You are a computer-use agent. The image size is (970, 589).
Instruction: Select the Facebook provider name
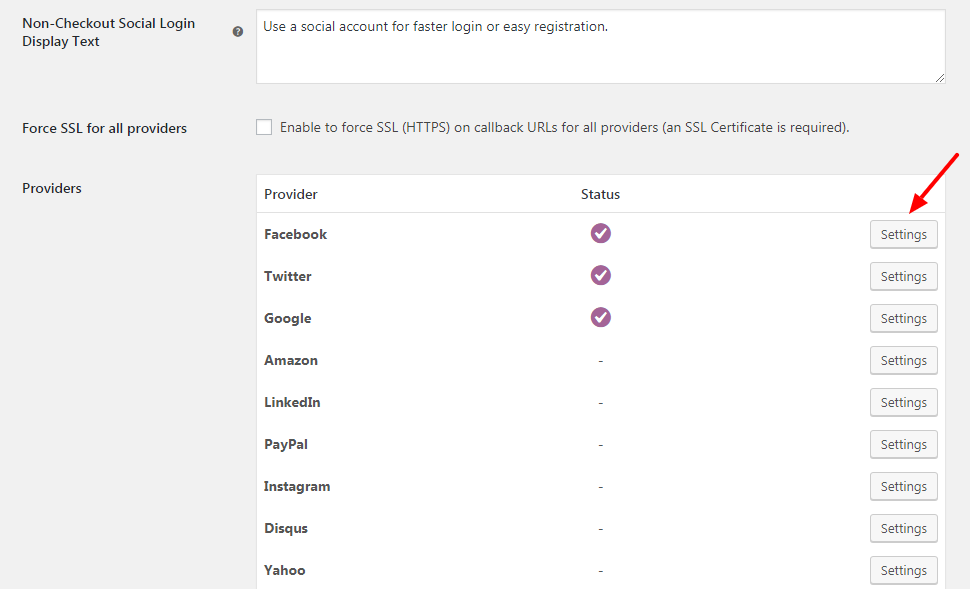[x=295, y=234]
